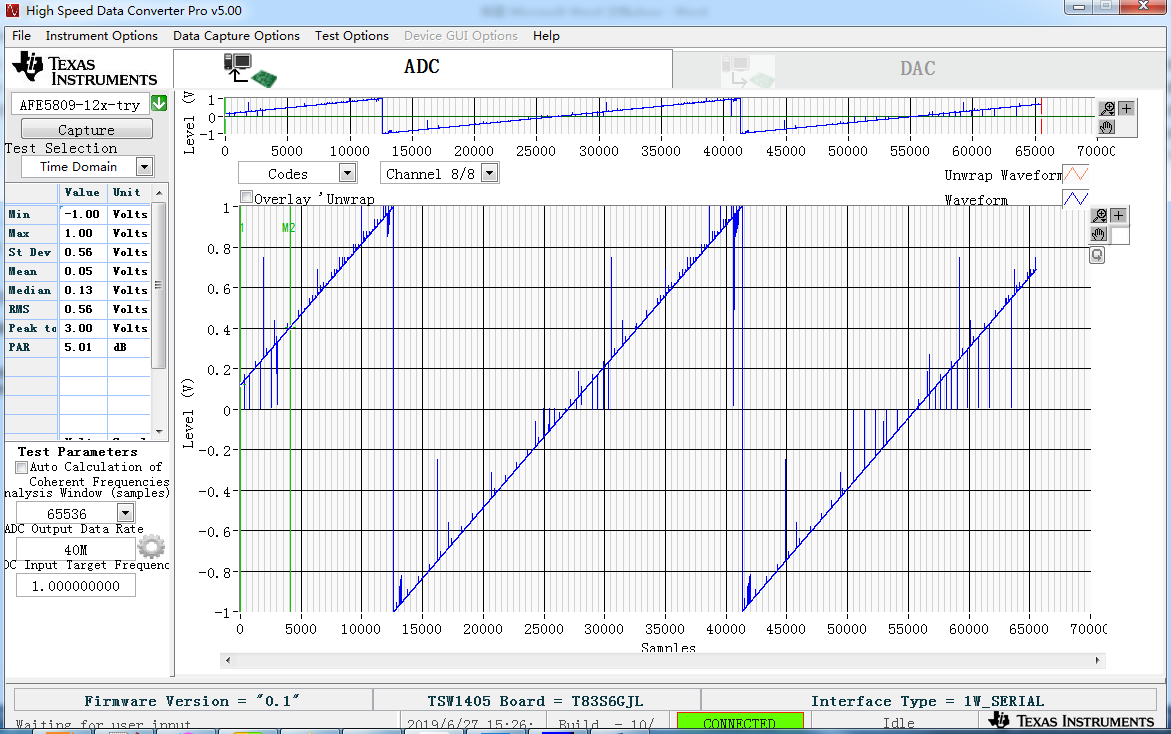The width and height of the screenshot is (1171, 734).
Task: Open the 65536 analysis window samples dropdown
Action: pos(125,513)
